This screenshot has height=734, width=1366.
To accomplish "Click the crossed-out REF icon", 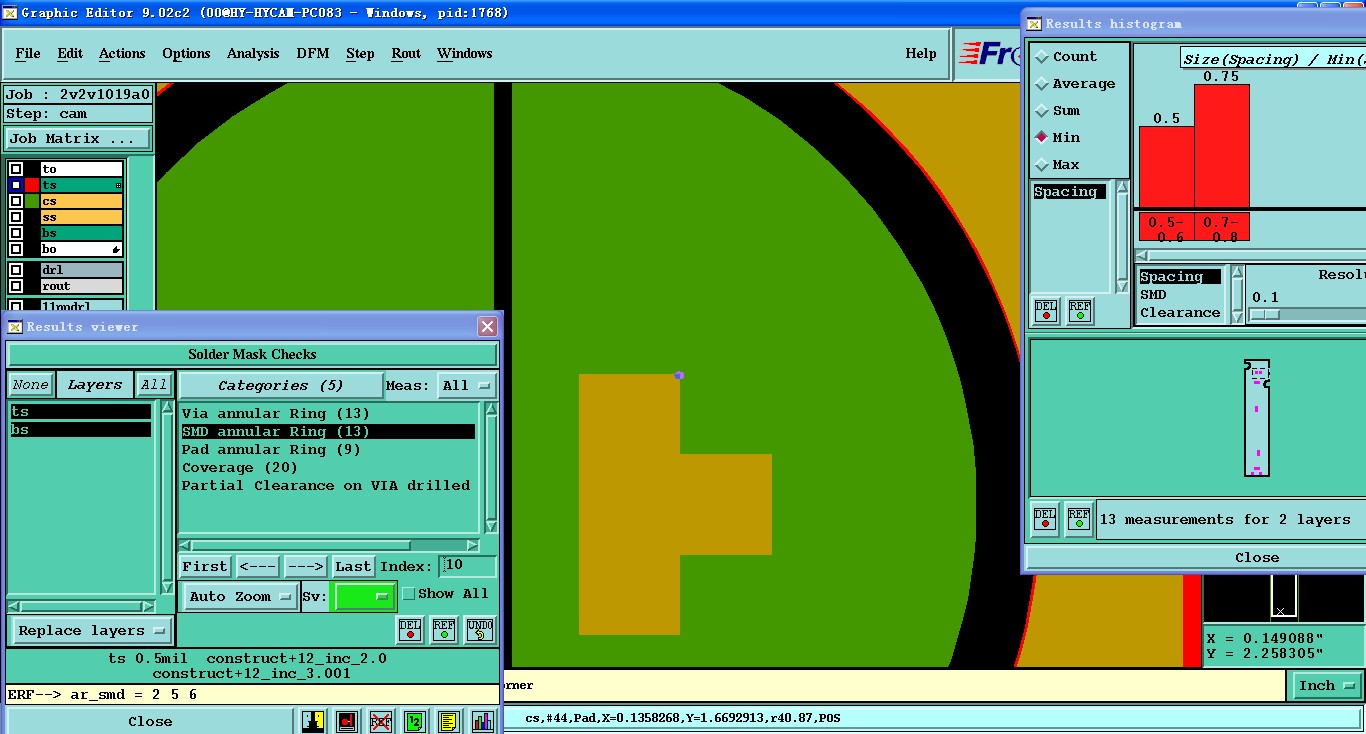I will pos(380,721).
